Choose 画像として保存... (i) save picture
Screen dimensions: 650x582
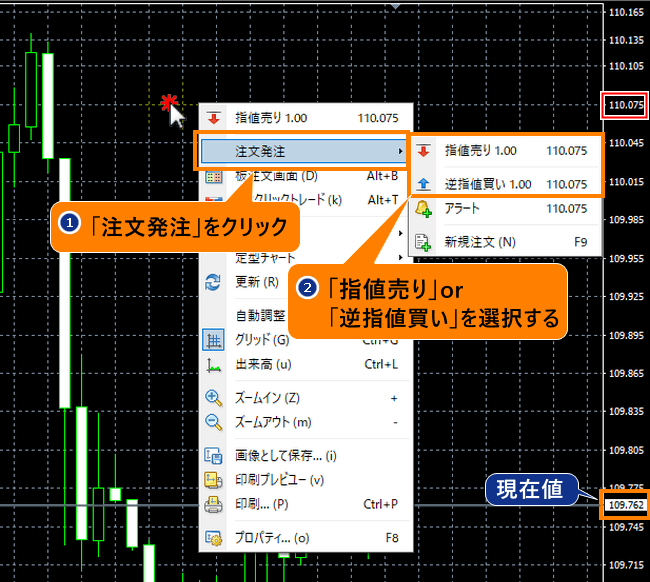pos(306,456)
